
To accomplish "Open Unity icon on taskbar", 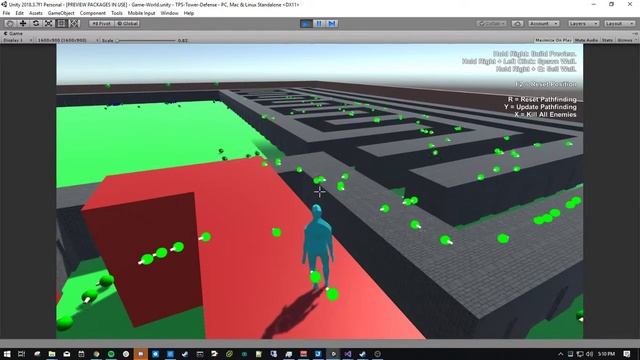I will pyautogui.click(x=333, y=354).
